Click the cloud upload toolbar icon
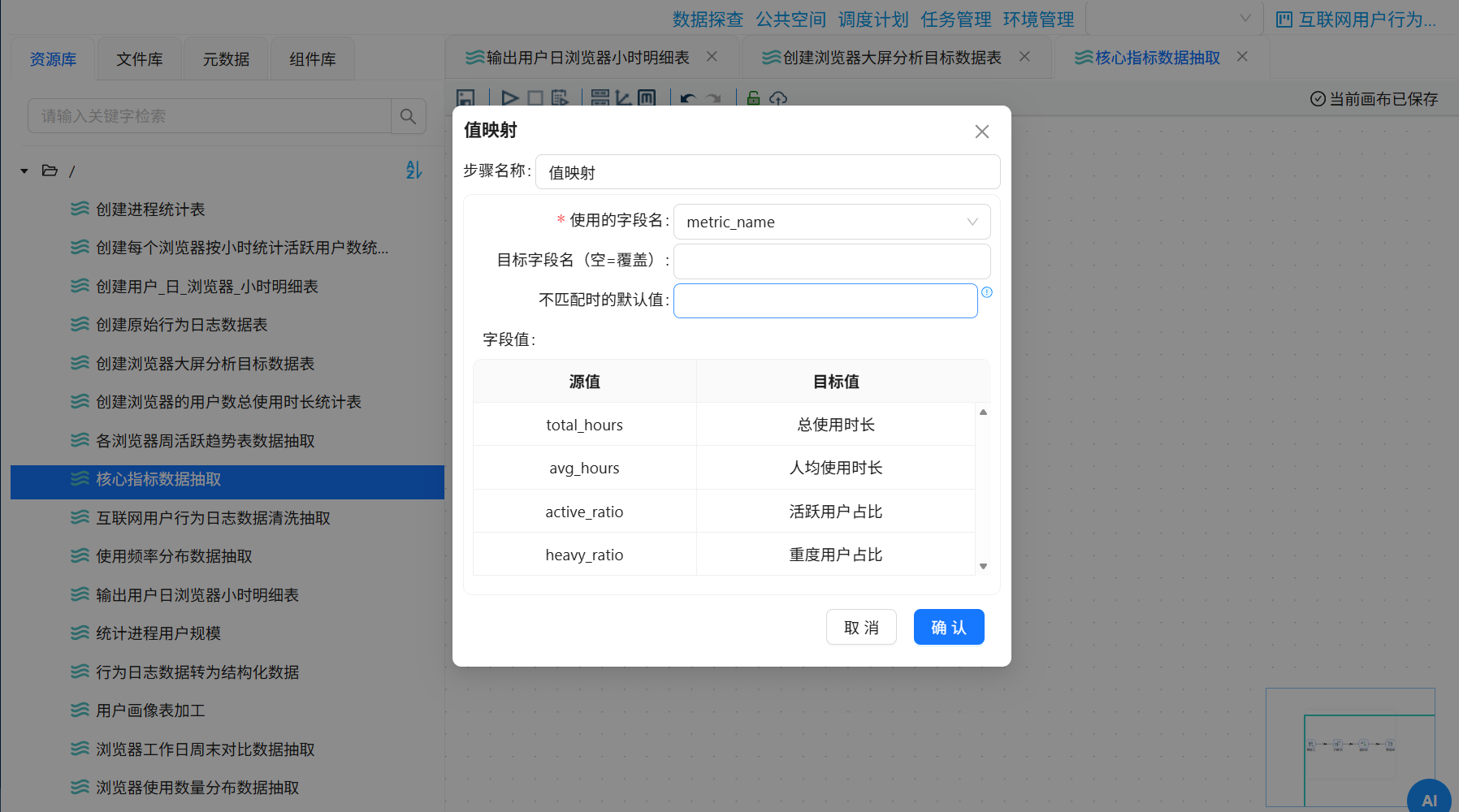 [x=778, y=98]
